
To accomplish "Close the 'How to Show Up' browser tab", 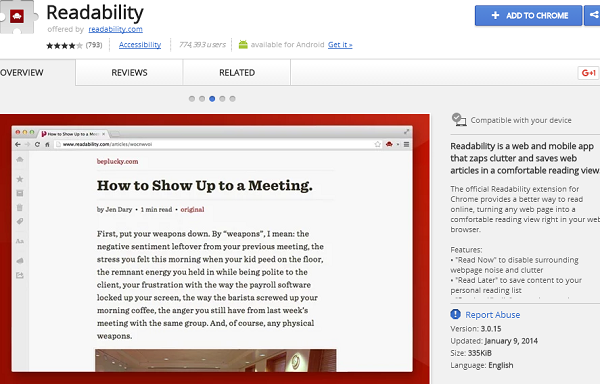I will (x=103, y=134).
